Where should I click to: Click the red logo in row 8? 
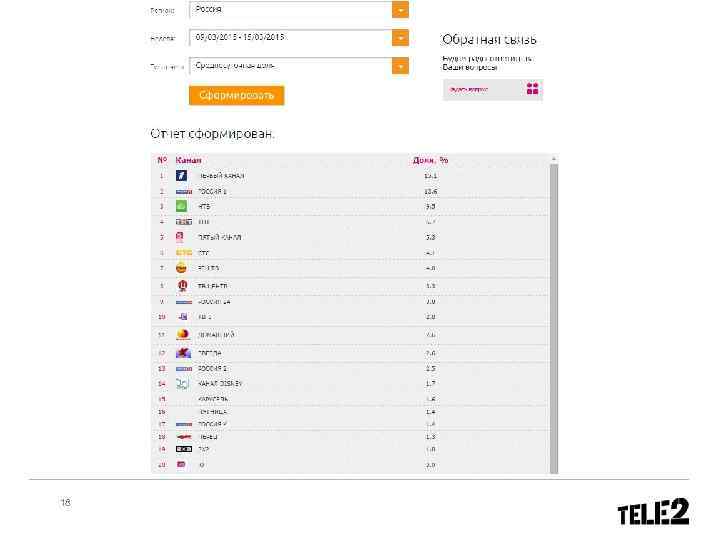(x=182, y=285)
